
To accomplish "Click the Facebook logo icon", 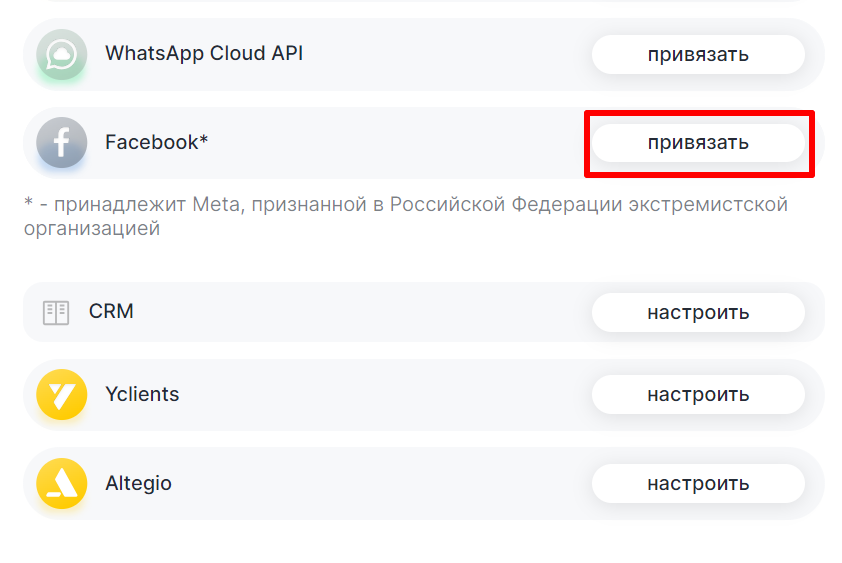I will [x=62, y=142].
